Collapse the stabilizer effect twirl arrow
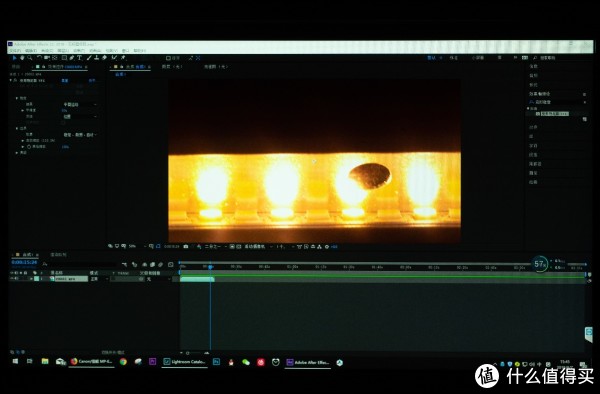 pos(11,80)
